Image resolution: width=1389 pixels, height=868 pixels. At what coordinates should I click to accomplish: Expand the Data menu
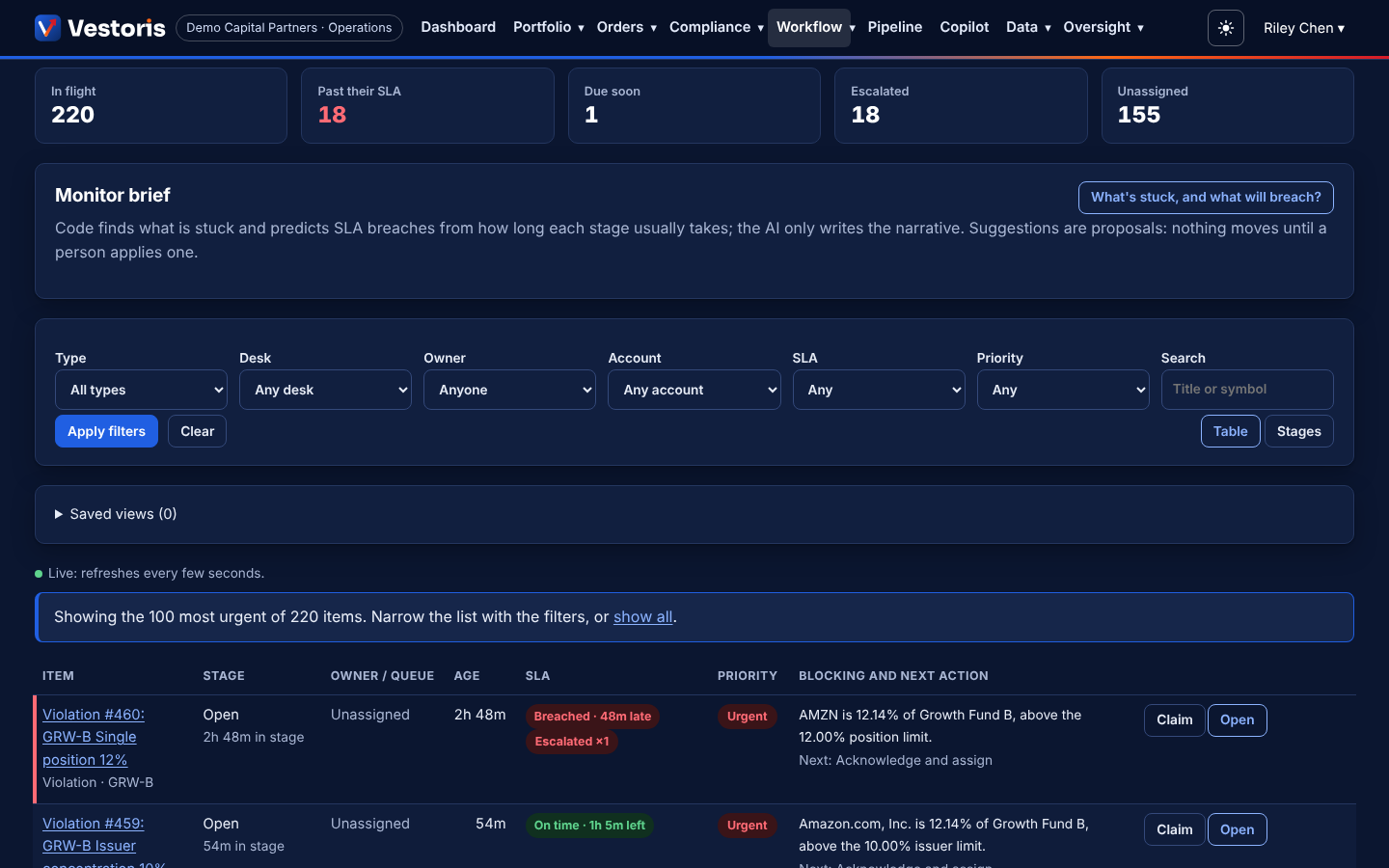tap(1028, 27)
